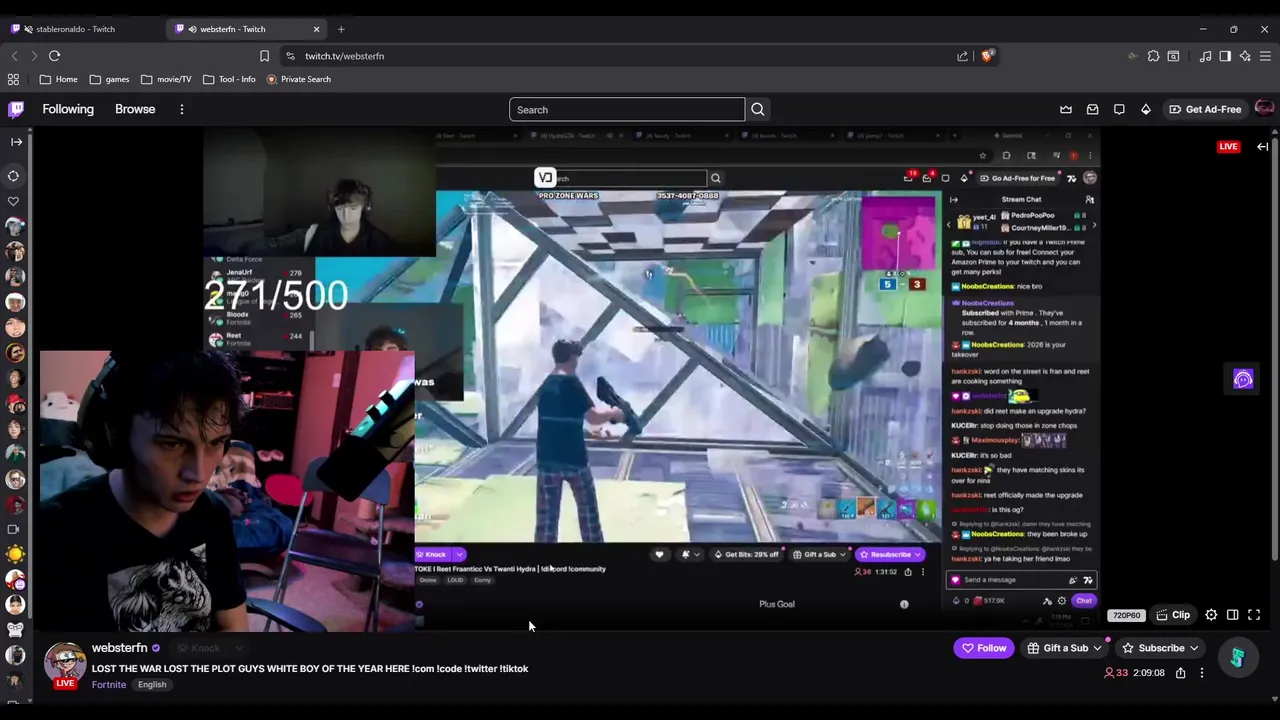The width and height of the screenshot is (1280, 720).
Task: Open stream three-dot options menu
Action: click(x=1202, y=673)
